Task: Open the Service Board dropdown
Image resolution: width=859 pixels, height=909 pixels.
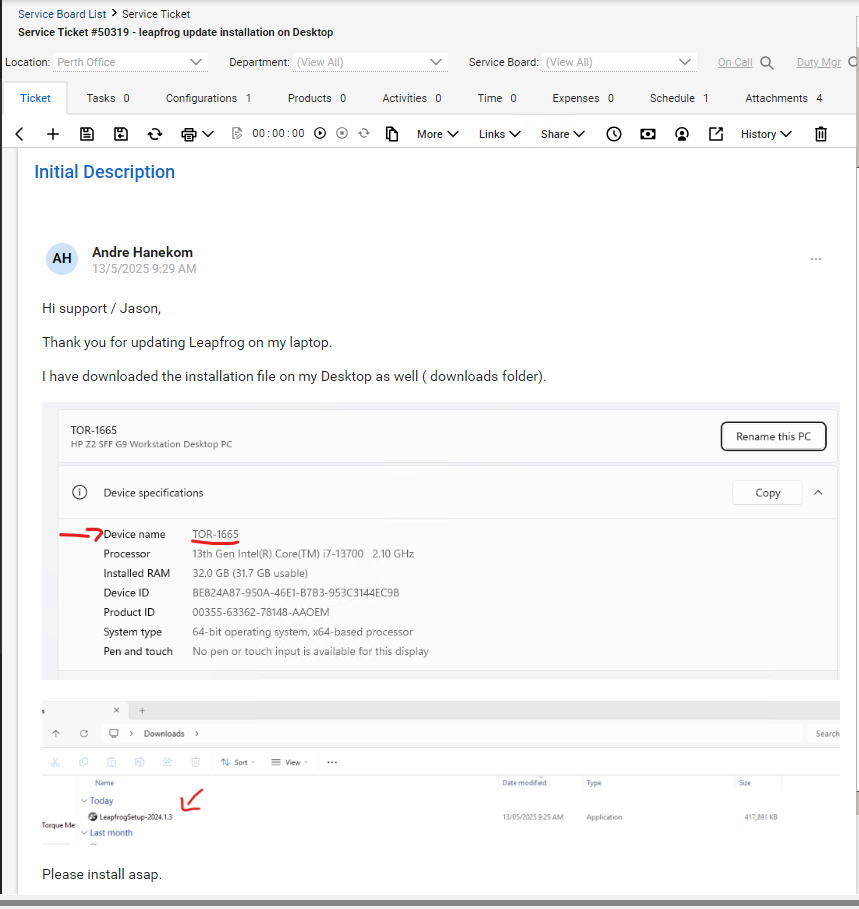Action: (x=619, y=63)
